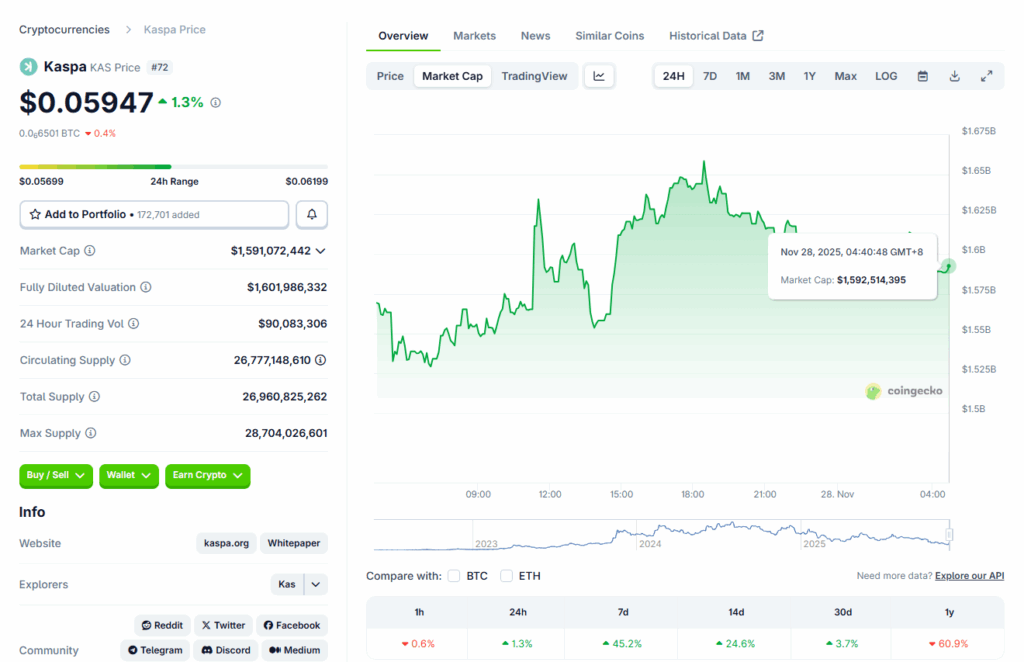This screenshot has width=1024, height=662.
Task: Click the info icon next to Market Cap
Action: 90,251
